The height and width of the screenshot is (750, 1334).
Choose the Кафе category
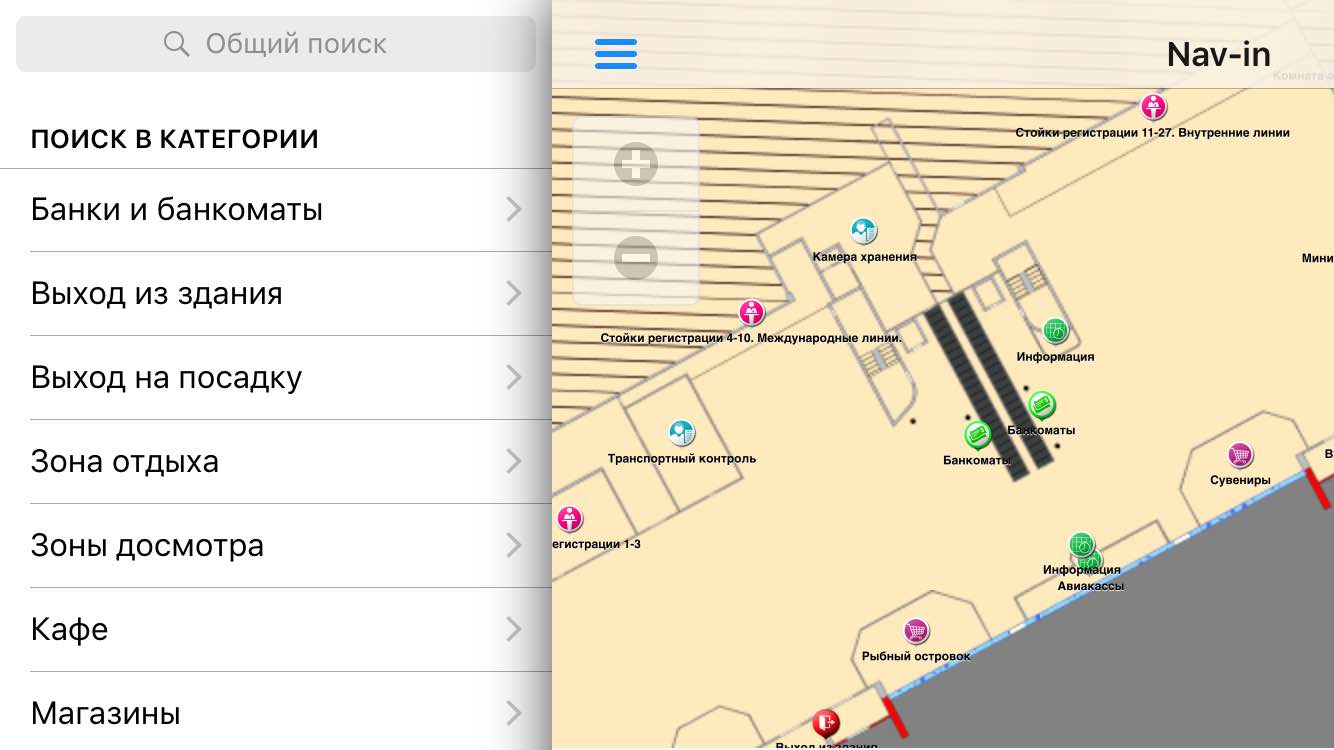click(x=70, y=630)
